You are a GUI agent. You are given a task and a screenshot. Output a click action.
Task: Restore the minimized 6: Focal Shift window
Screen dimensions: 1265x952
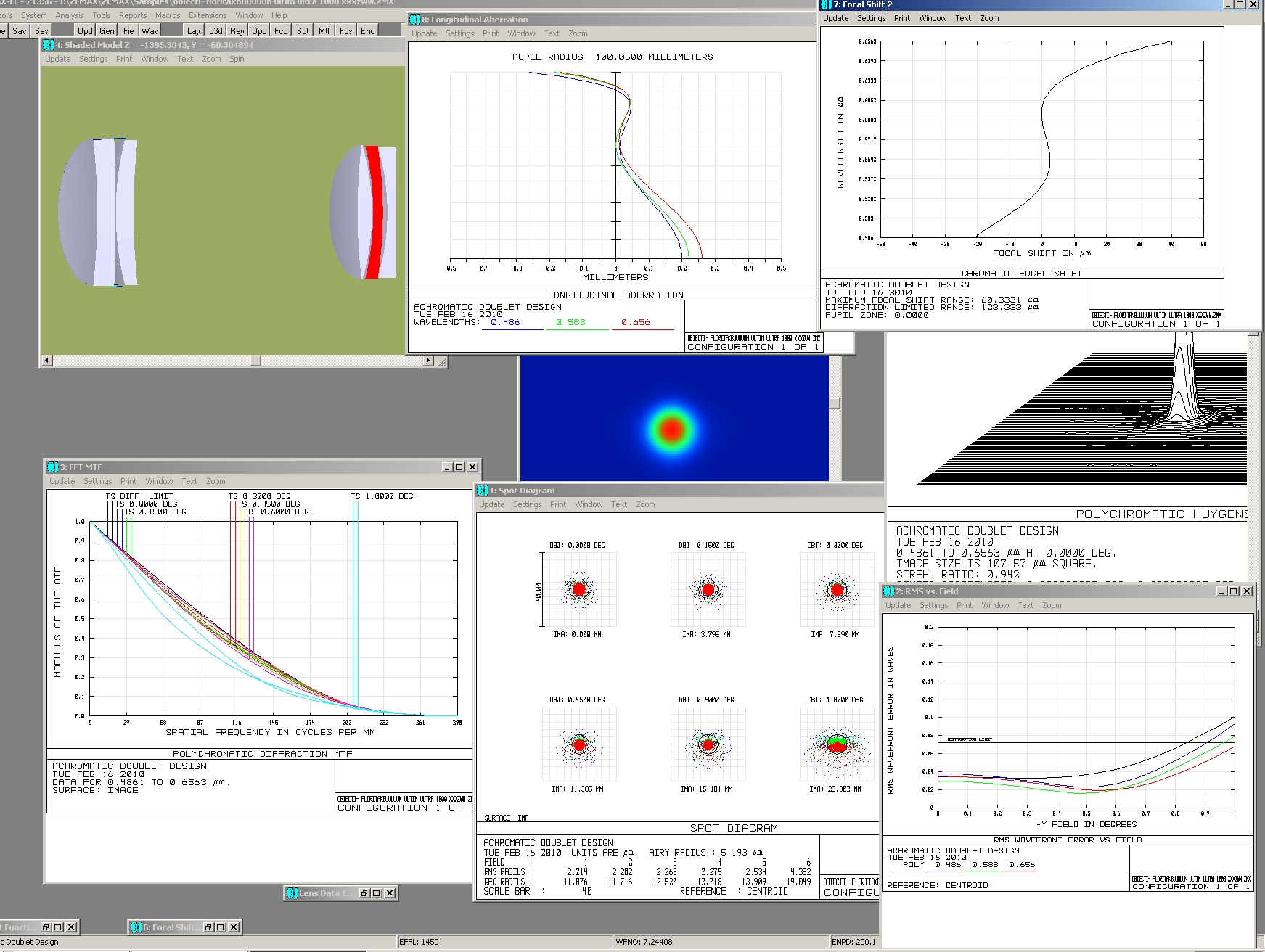coord(209,927)
